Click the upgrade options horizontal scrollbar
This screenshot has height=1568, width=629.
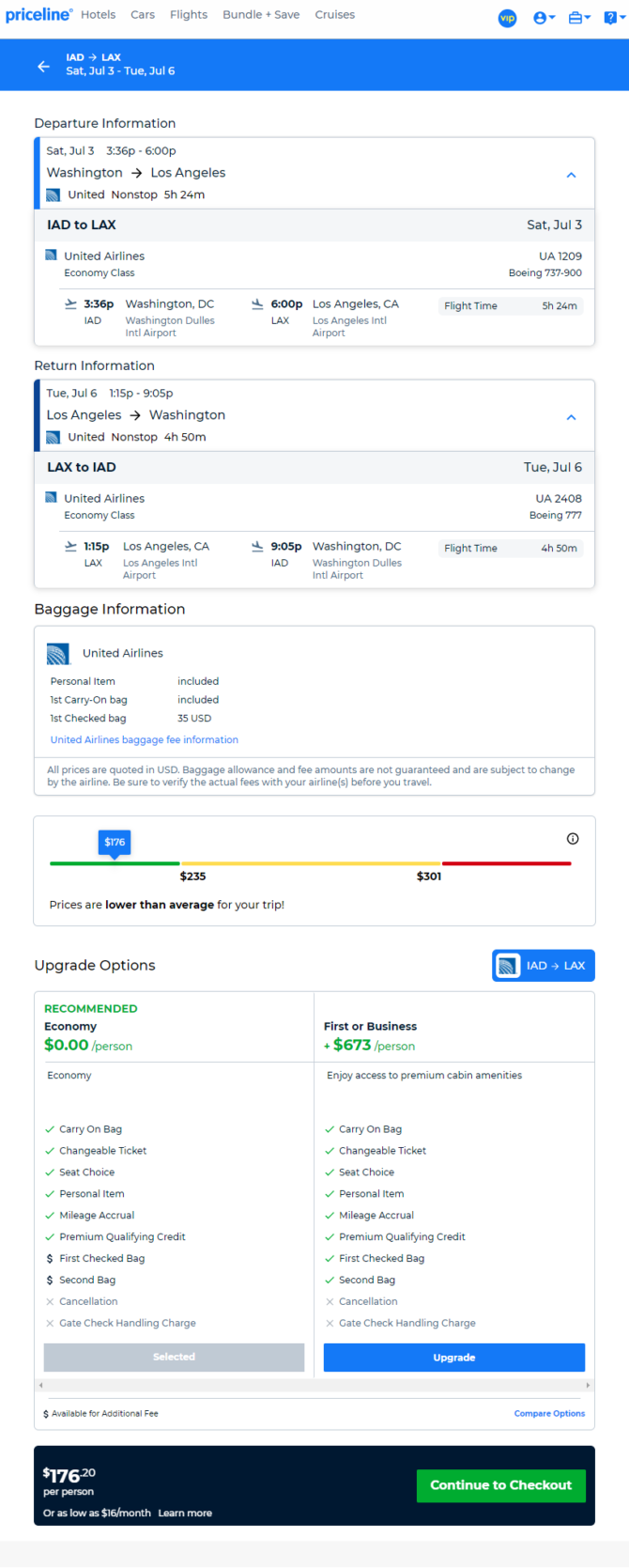(x=314, y=1386)
